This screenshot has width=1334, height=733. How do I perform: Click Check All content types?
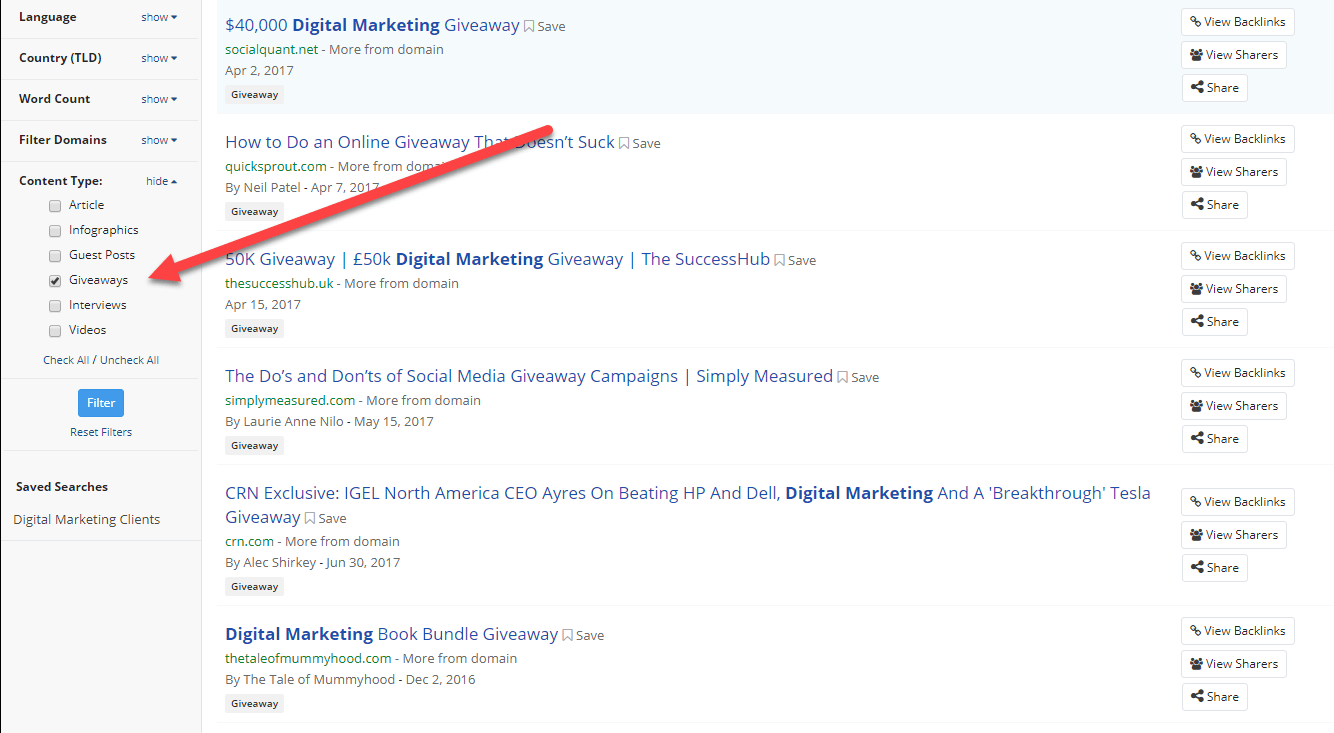point(66,360)
